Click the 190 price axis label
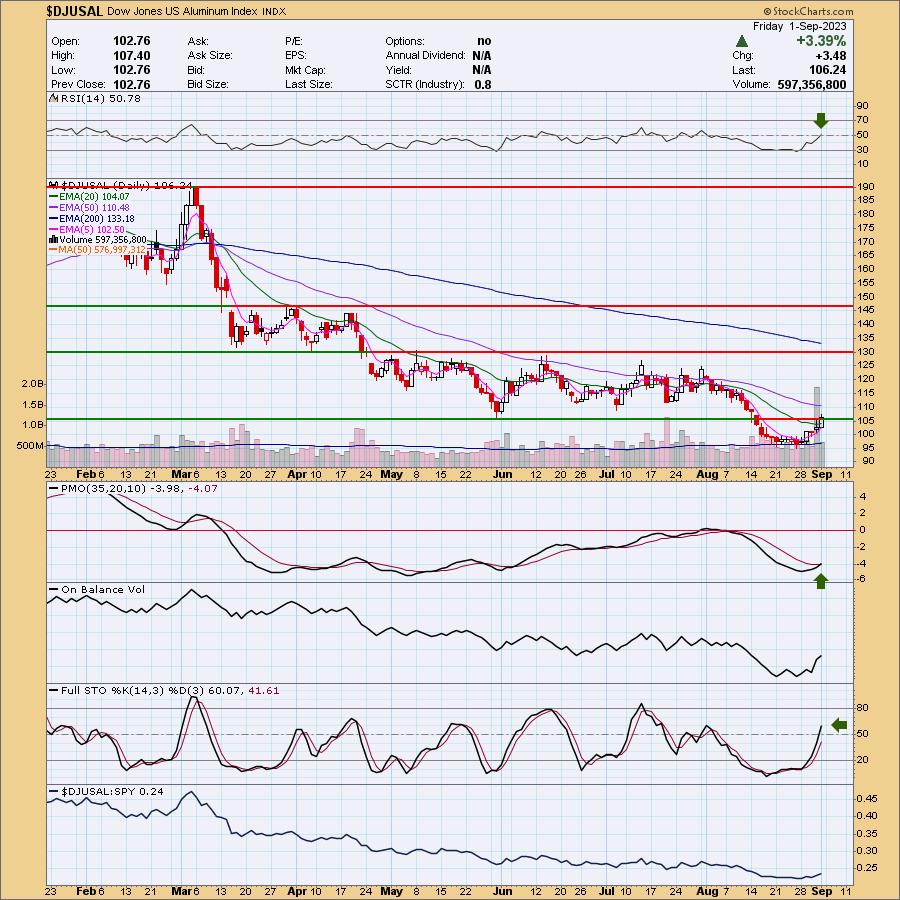The width and height of the screenshot is (900, 900). [867, 187]
